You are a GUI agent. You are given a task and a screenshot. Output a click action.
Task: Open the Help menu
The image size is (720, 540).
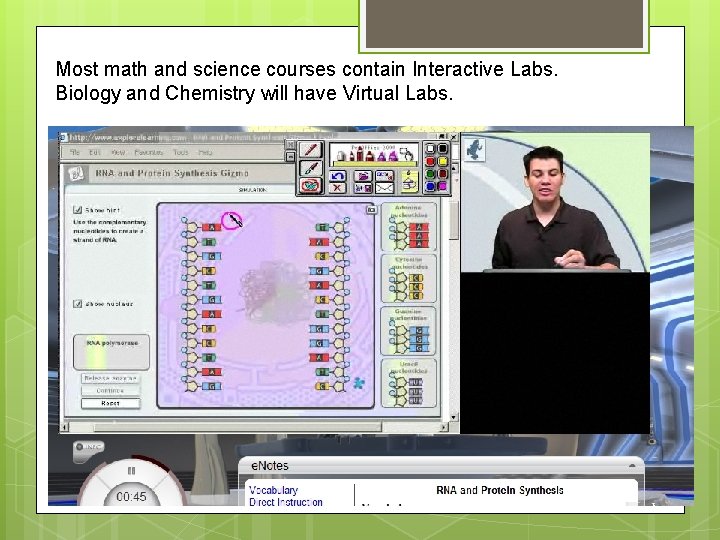pos(205,152)
